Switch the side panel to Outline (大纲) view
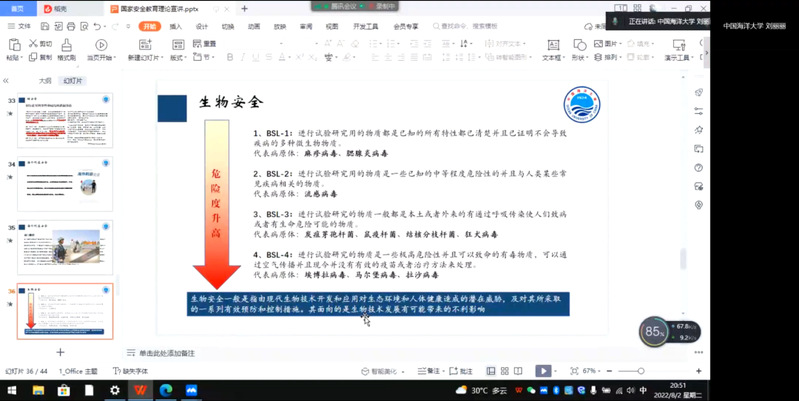 pos(45,81)
